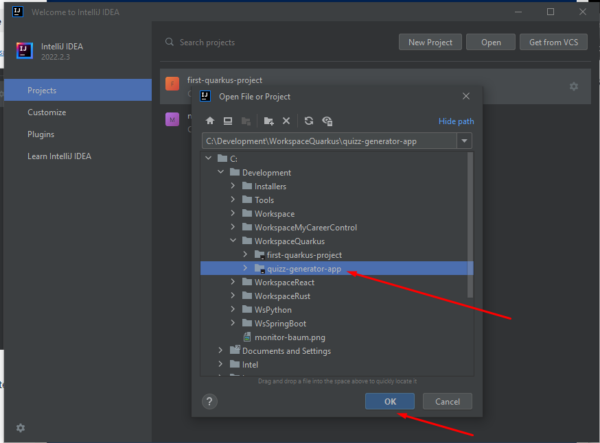Select the WorkspaceReact folder label
The width and height of the screenshot is (600, 443).
click(284, 282)
